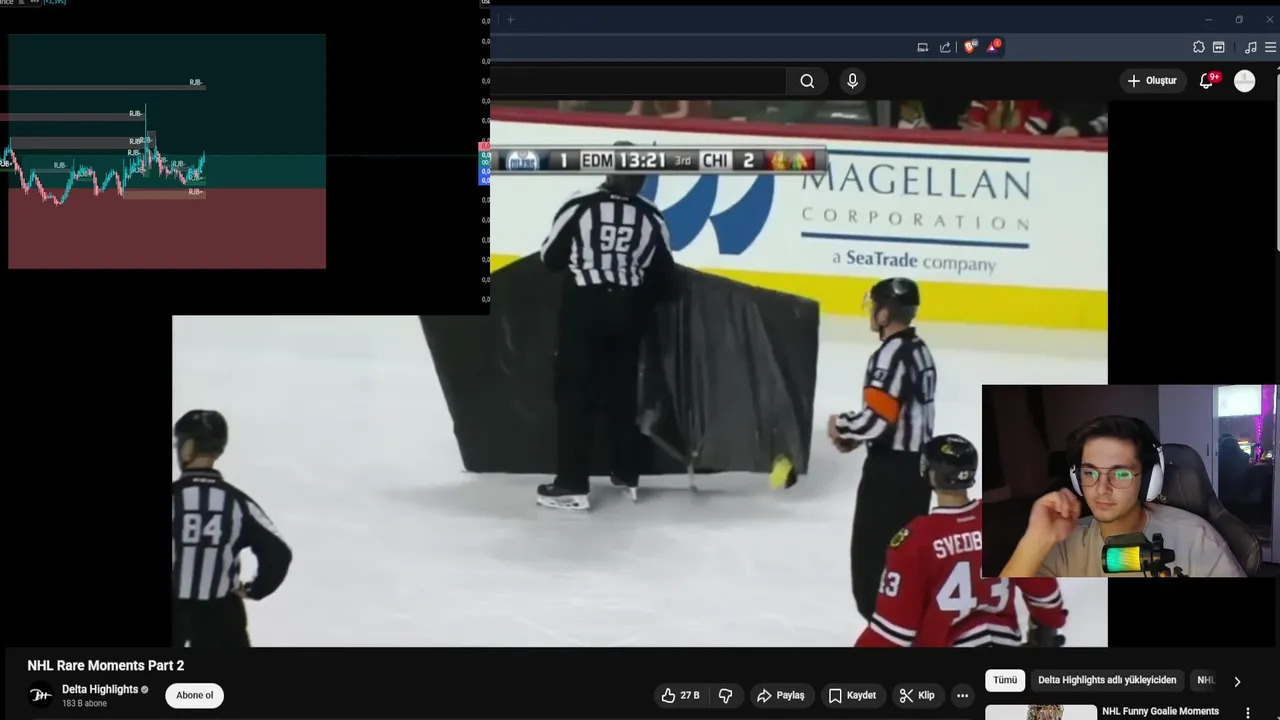Open options for NHL Funny Goalie Moments
Image resolution: width=1280 pixels, height=720 pixels.
[1247, 713]
